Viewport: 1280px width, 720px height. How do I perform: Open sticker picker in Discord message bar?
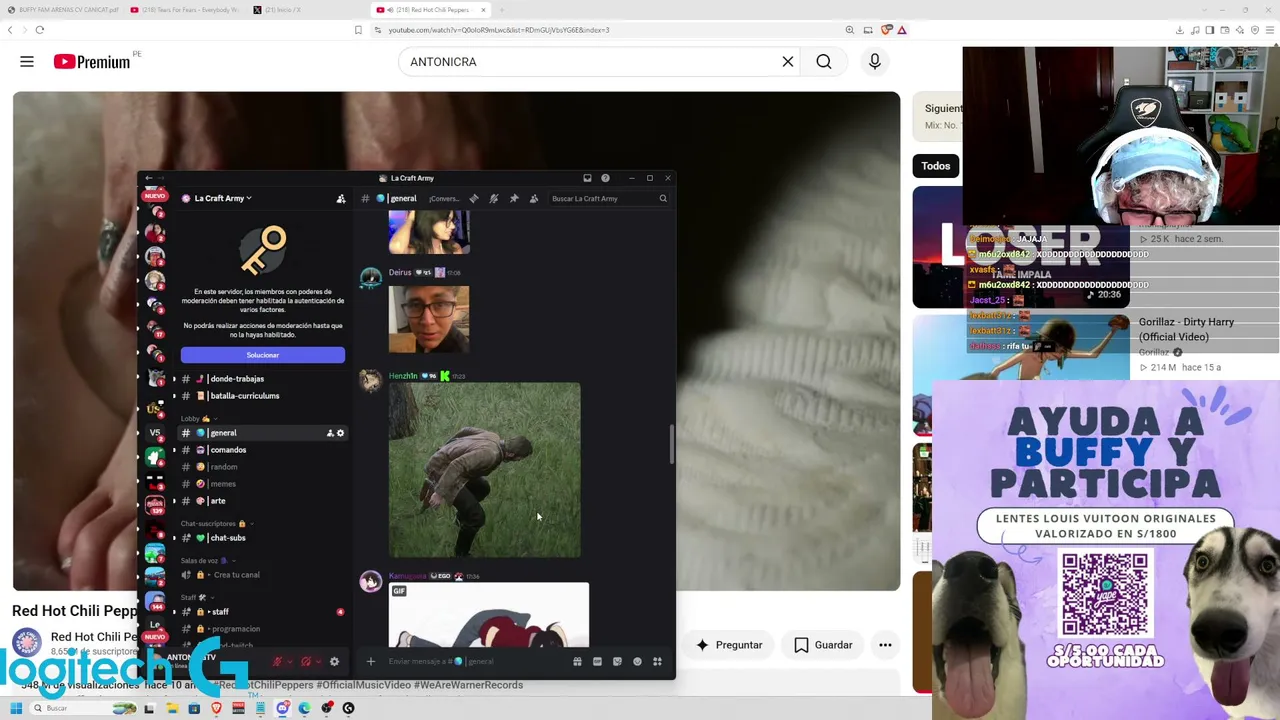click(x=617, y=661)
